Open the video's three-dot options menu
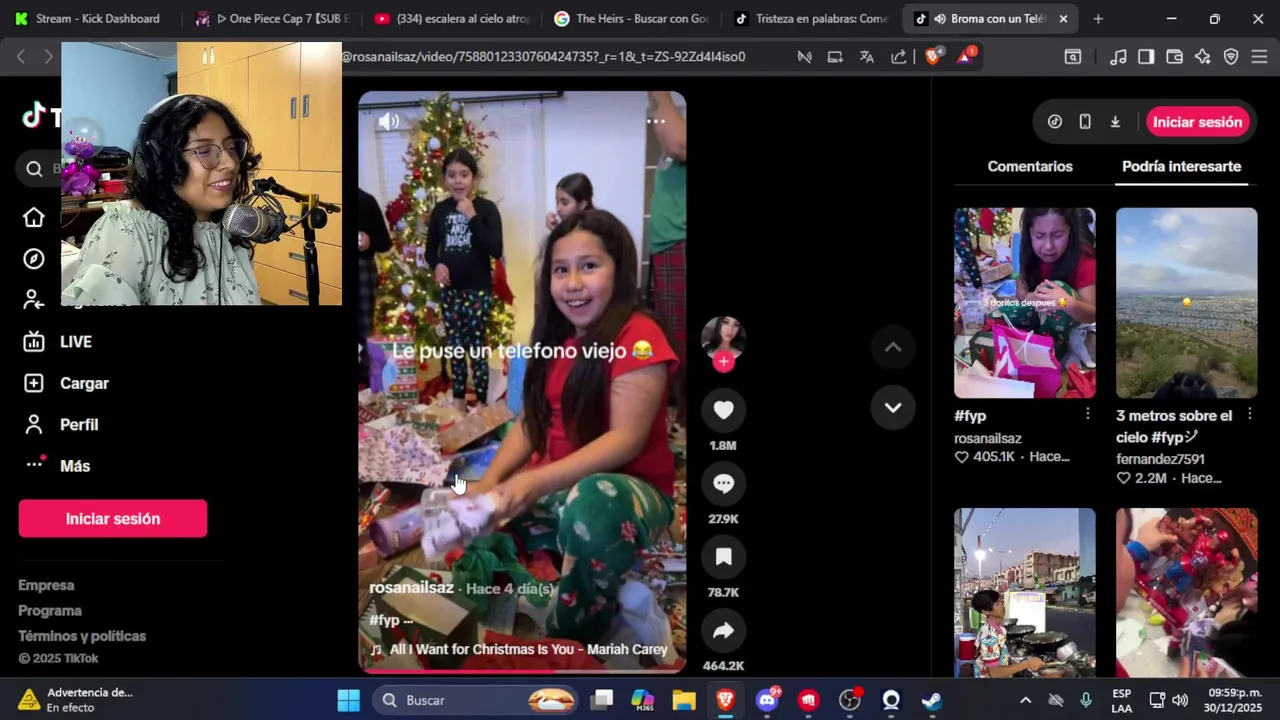Viewport: 1280px width, 720px height. (656, 121)
